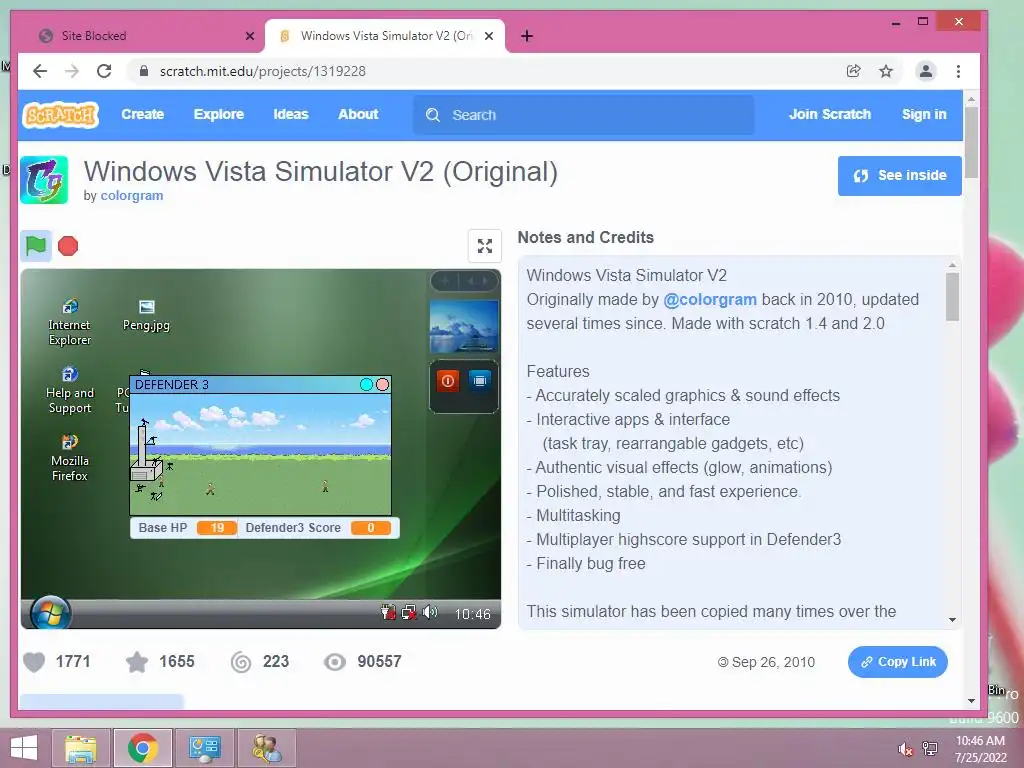
Task: Open the Explore menu item
Action: (219, 114)
